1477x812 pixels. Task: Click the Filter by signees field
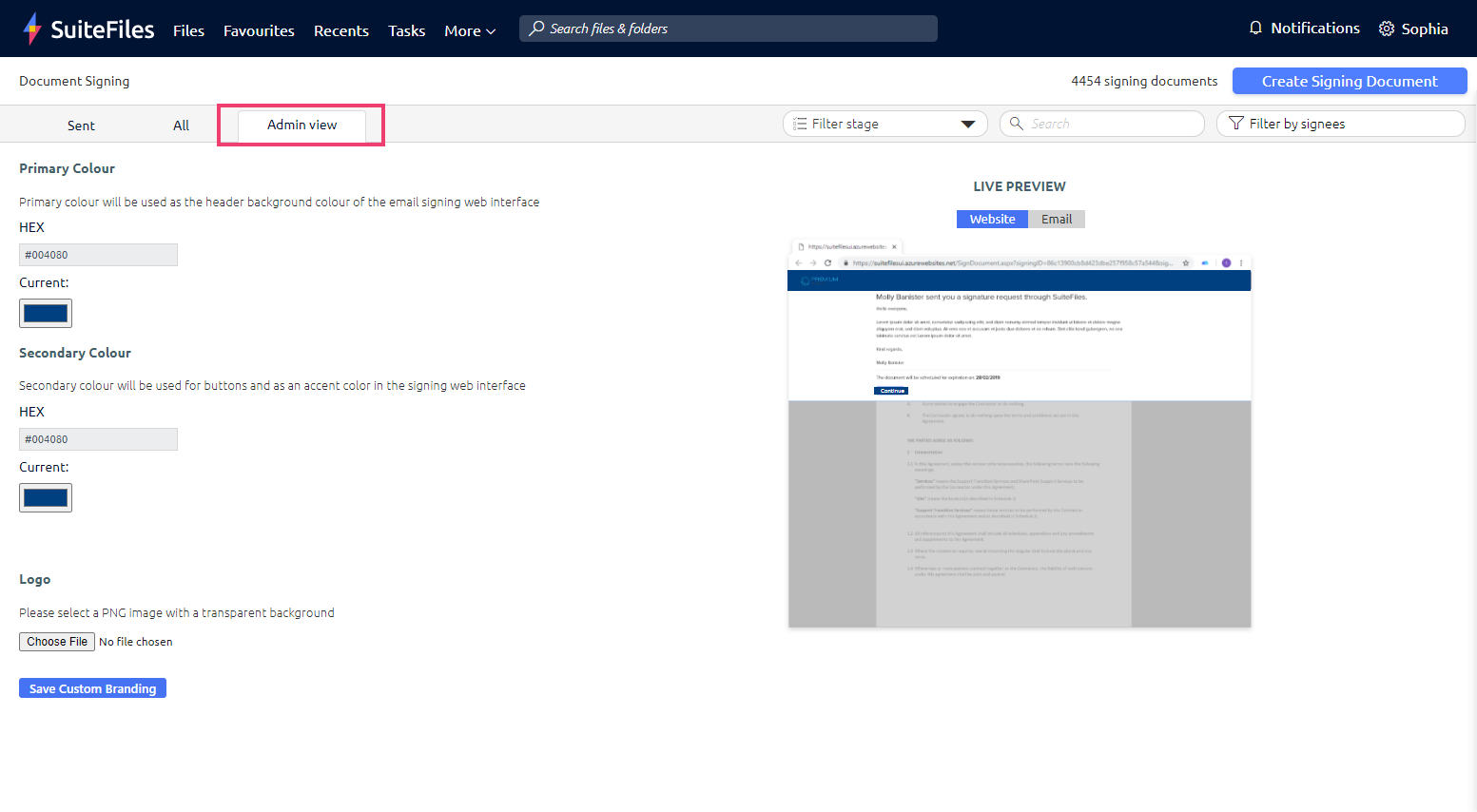coord(1341,124)
